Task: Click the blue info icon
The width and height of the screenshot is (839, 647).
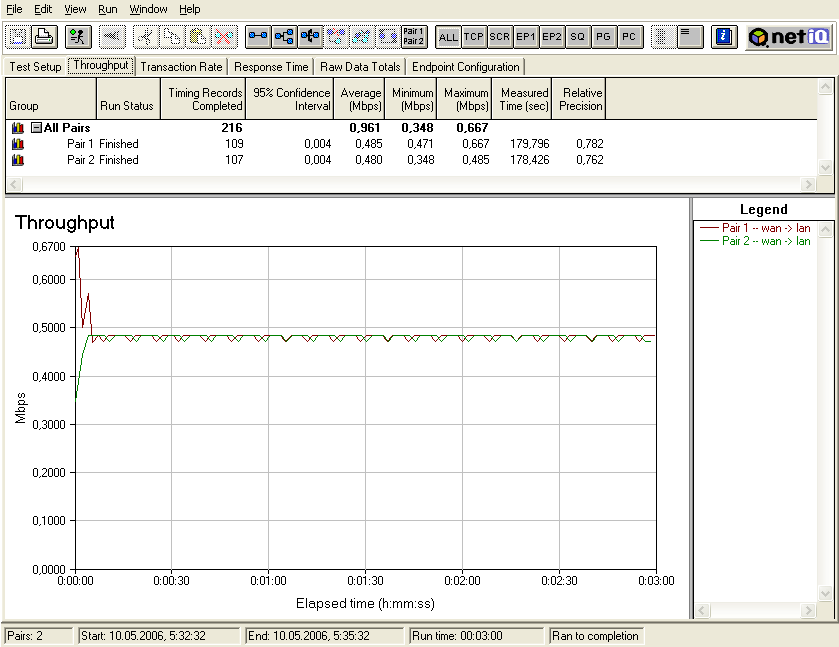Action: pos(725,37)
